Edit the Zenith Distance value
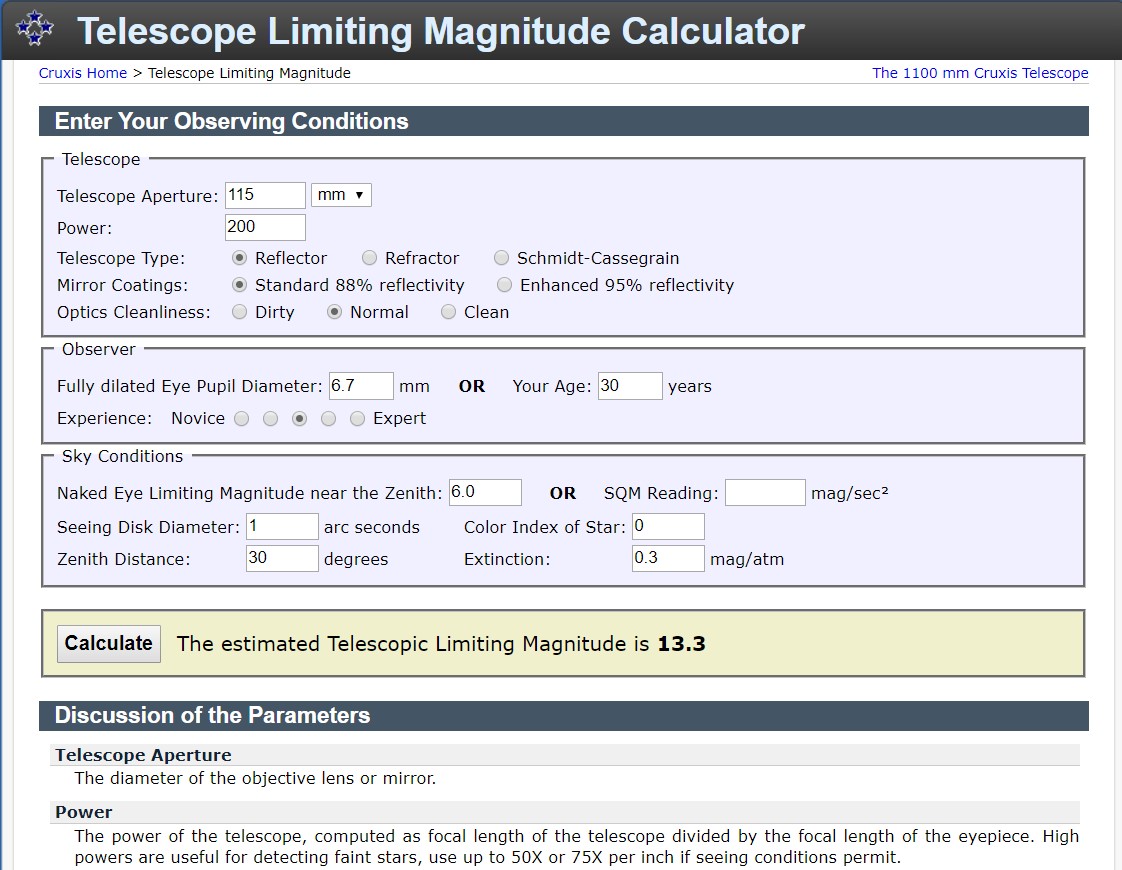Viewport: 1122px width, 870px height. [281, 558]
